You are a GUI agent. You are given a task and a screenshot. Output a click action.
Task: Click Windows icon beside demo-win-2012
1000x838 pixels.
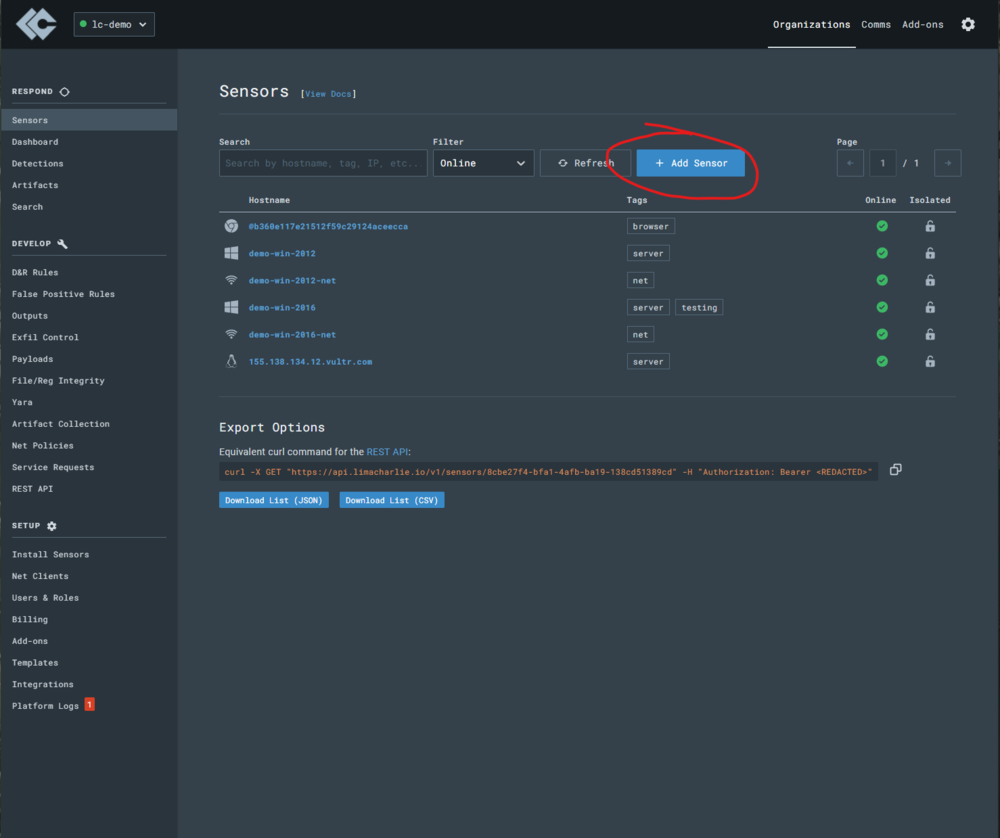point(231,253)
